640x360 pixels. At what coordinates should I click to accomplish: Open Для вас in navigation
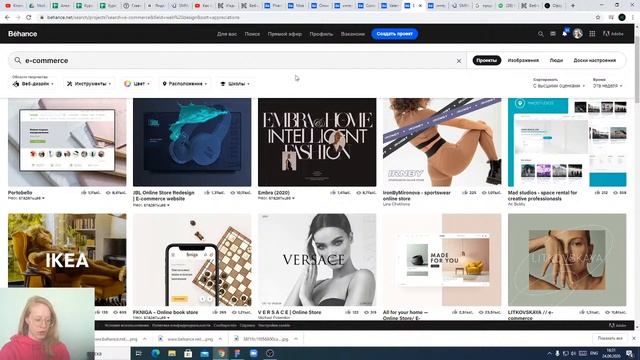click(x=227, y=34)
